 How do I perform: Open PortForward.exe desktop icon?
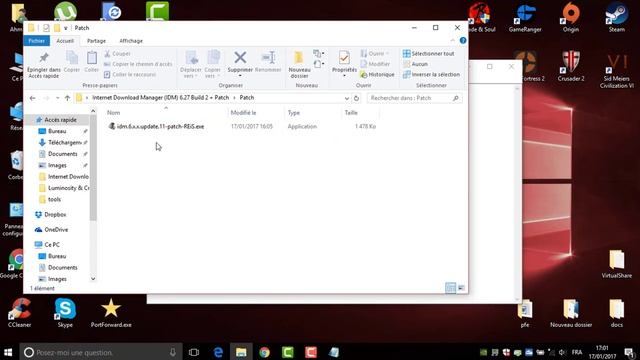point(111,313)
